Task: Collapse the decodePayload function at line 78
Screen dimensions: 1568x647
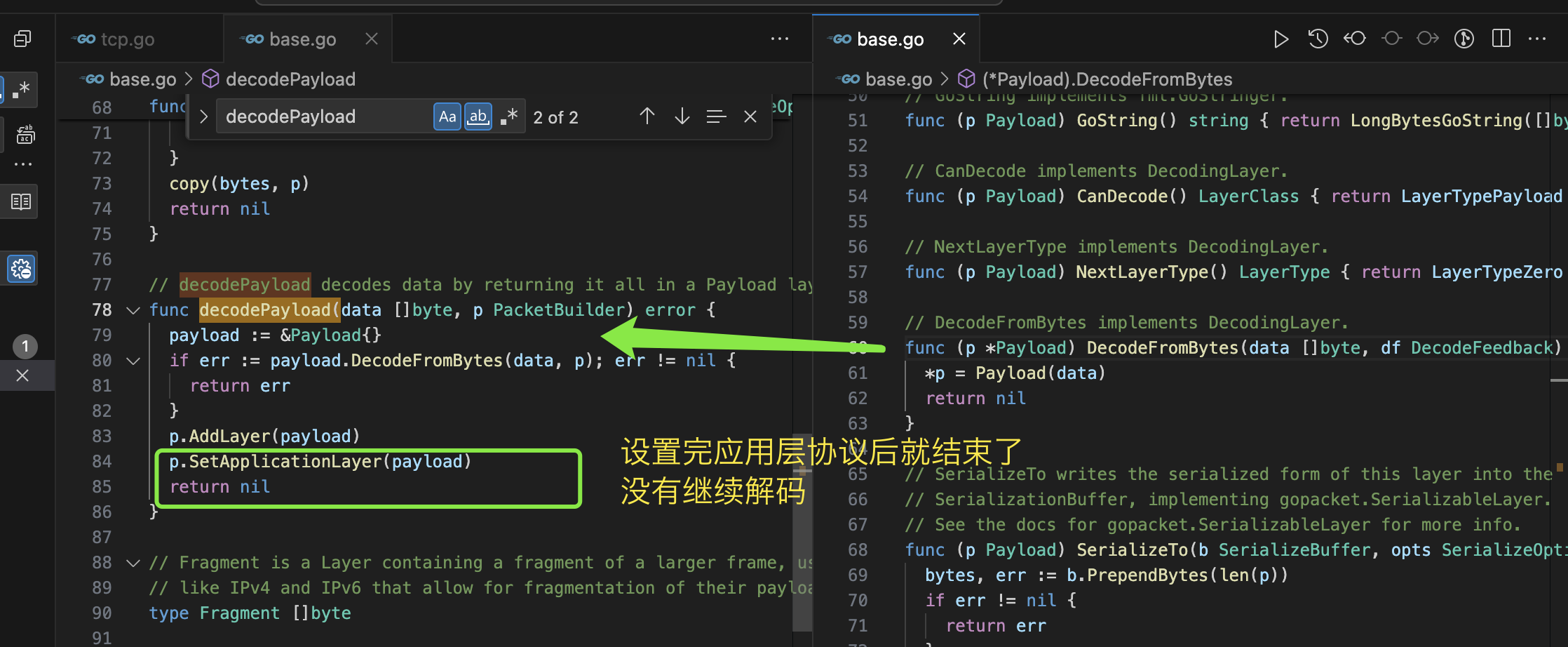Action: 133,310
